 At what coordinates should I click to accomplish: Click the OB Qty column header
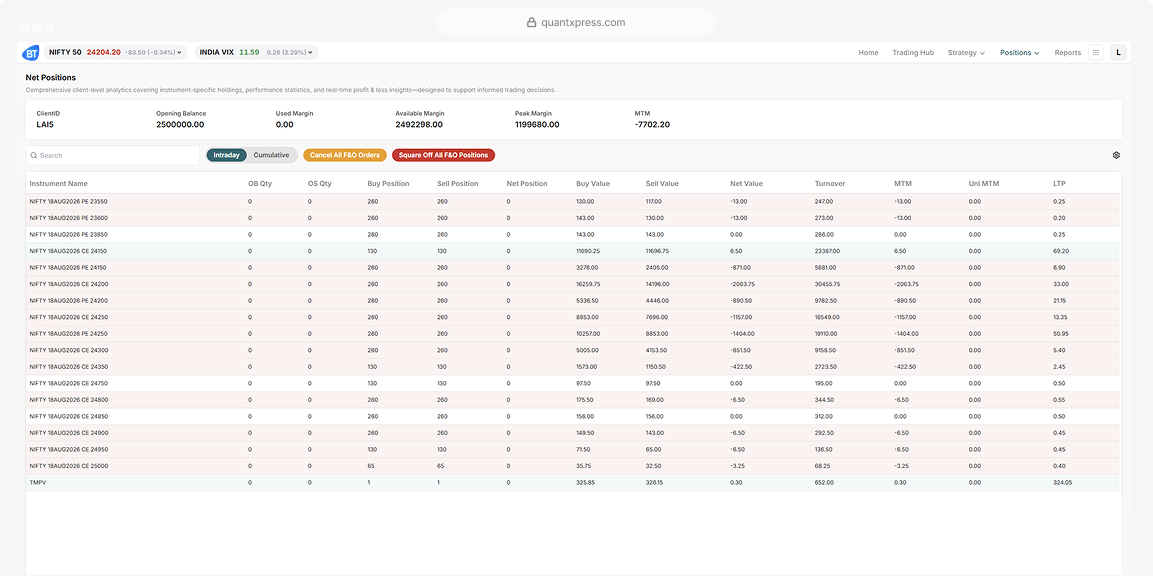click(260, 184)
